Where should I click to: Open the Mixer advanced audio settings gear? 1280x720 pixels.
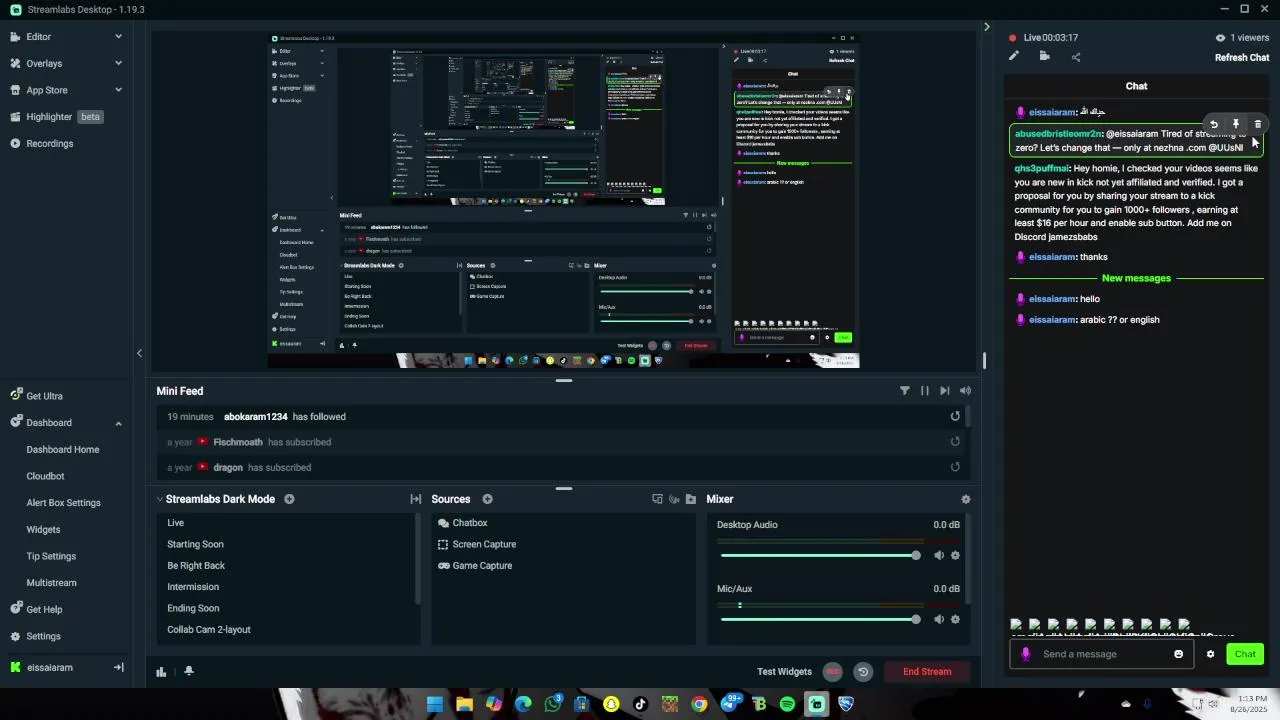(965, 499)
